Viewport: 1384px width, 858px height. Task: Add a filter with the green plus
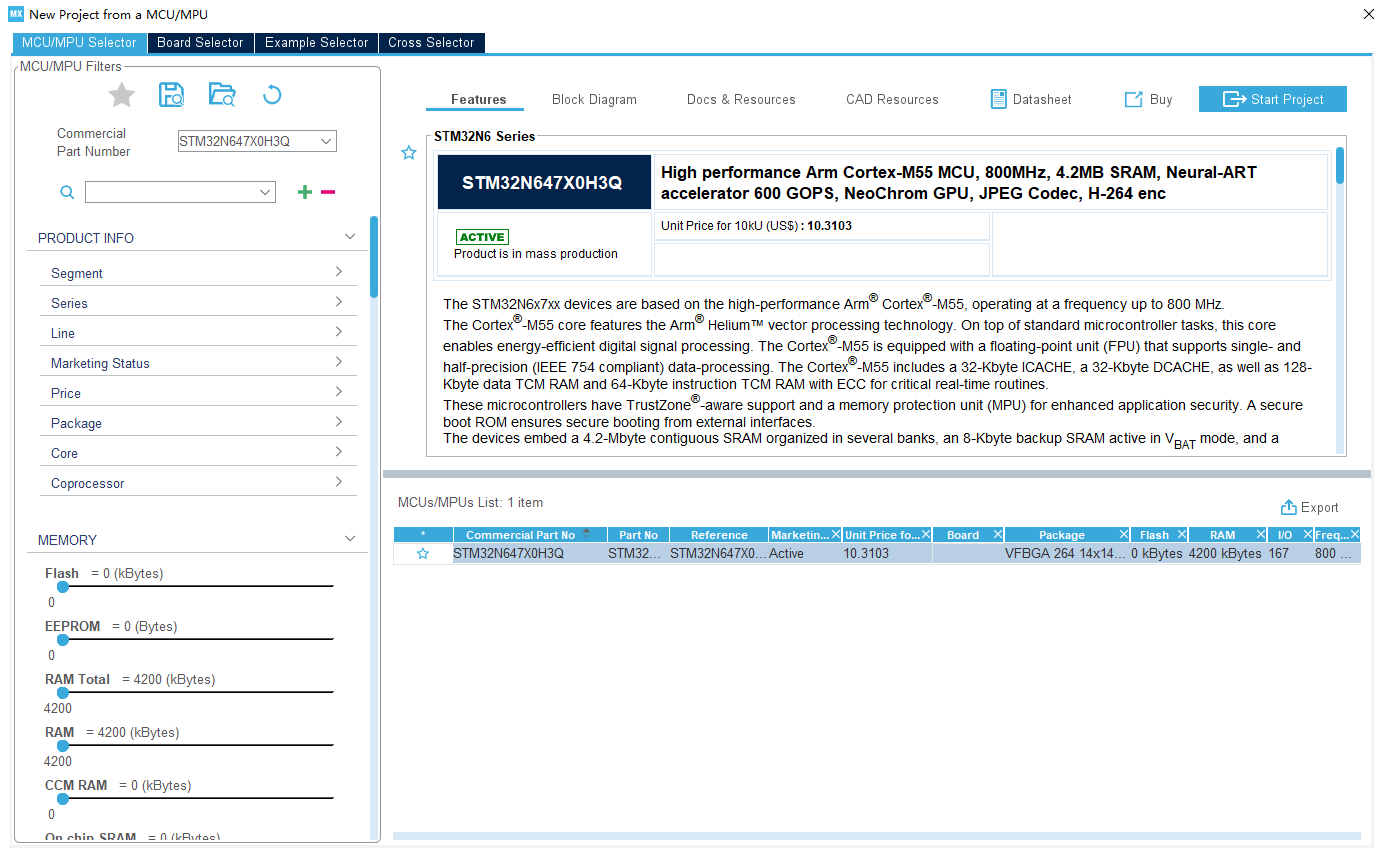(305, 192)
